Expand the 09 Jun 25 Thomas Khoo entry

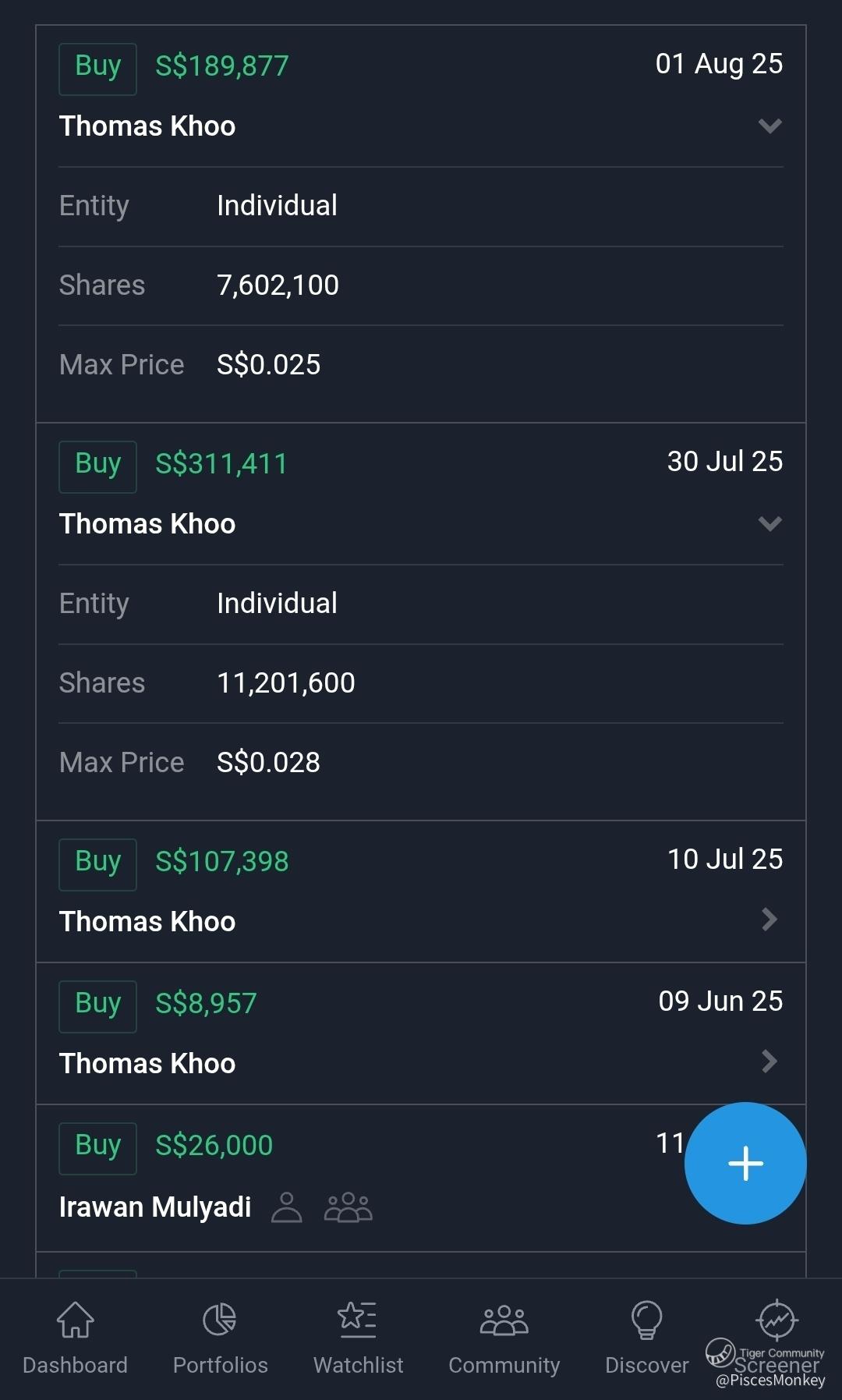pos(769,1062)
